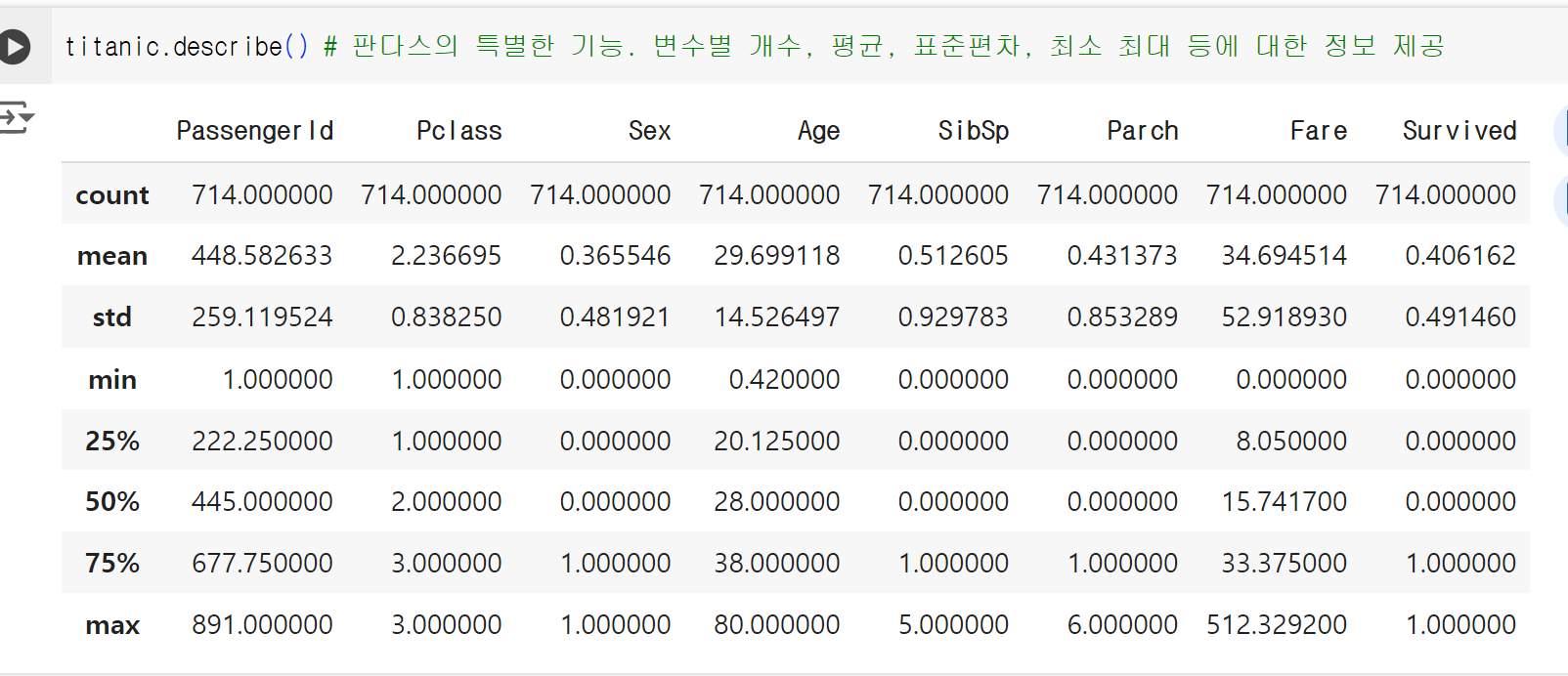This screenshot has height=676, width=1568.
Task: Click mean Parch value 0.431373
Action: click(1122, 256)
